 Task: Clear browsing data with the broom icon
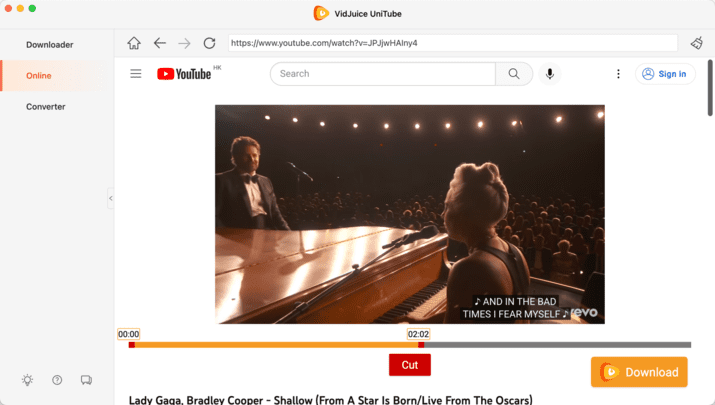tap(696, 43)
